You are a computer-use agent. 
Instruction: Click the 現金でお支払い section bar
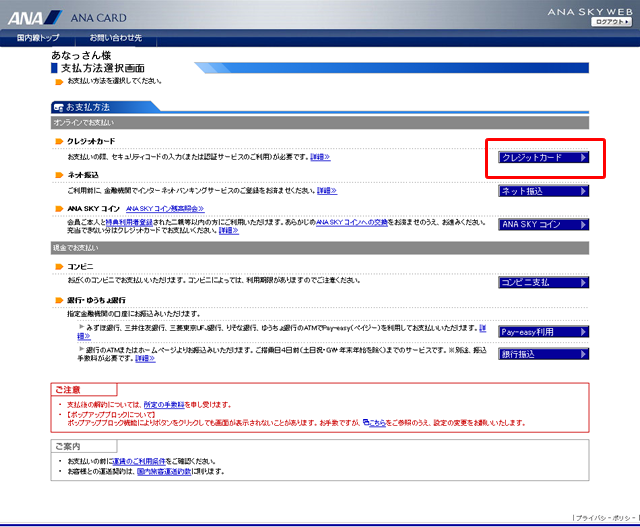(x=320, y=248)
